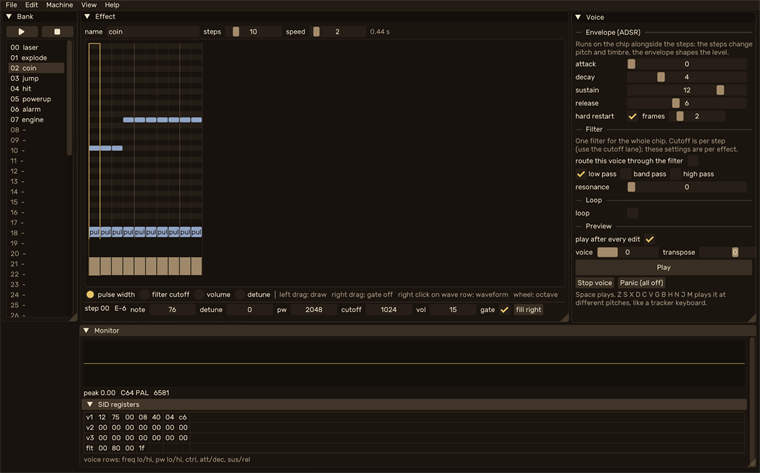Select the 07 engine effect
The width and height of the screenshot is (760, 473).
(36, 120)
